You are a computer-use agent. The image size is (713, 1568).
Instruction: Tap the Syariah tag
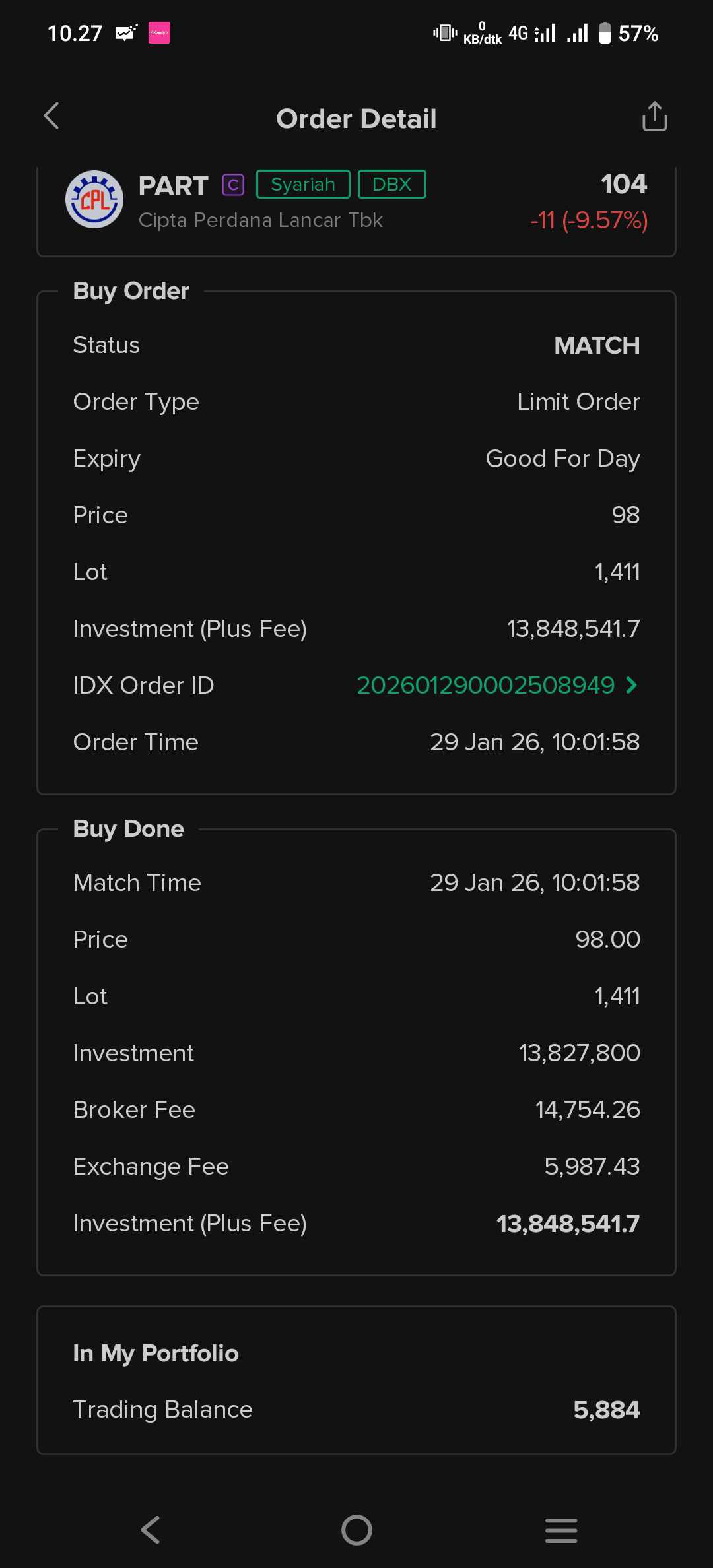click(x=303, y=184)
